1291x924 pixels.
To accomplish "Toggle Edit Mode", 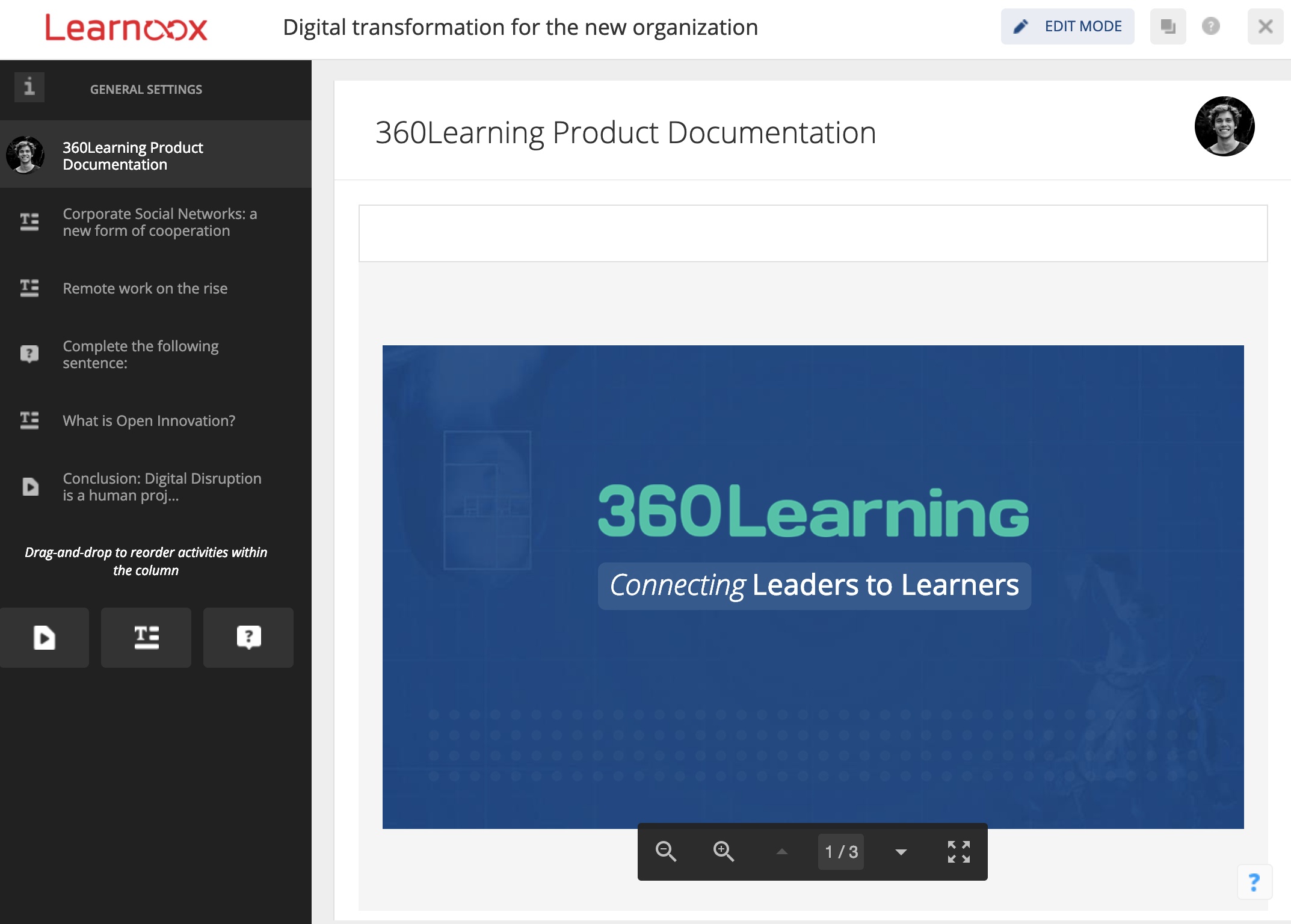I will click(x=1068, y=26).
